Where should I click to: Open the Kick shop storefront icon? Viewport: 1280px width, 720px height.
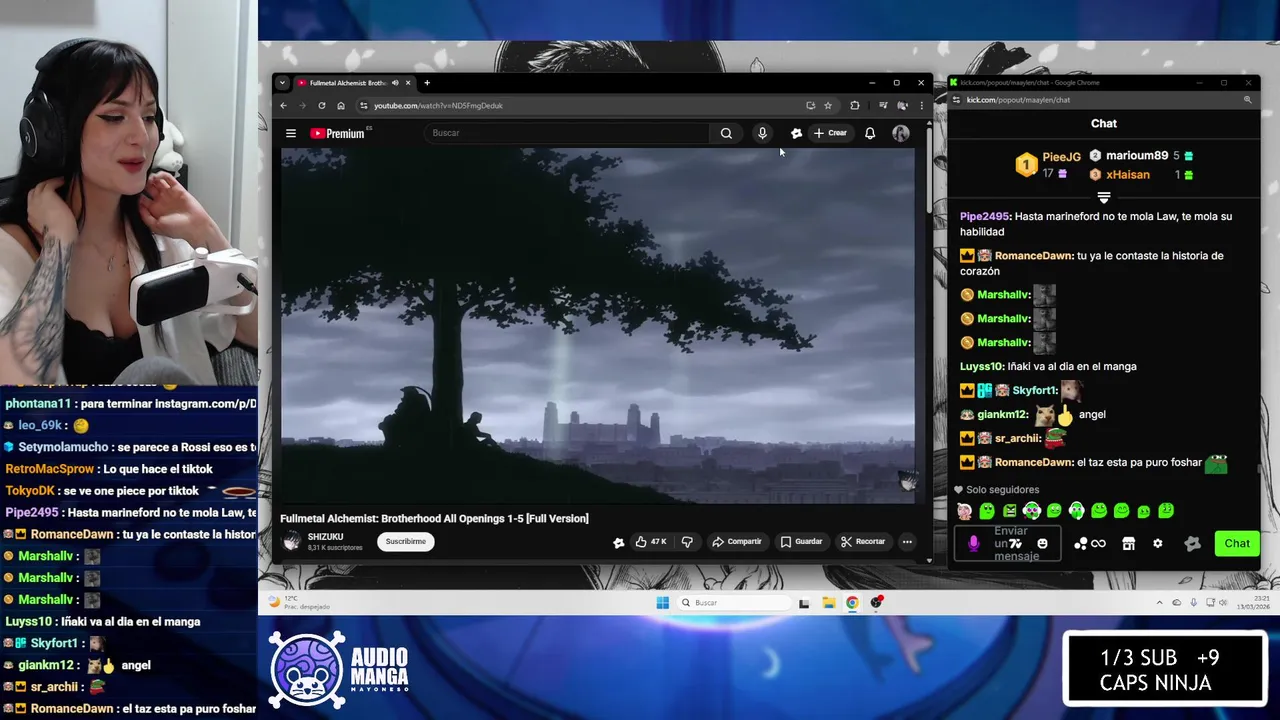[x=1128, y=543]
